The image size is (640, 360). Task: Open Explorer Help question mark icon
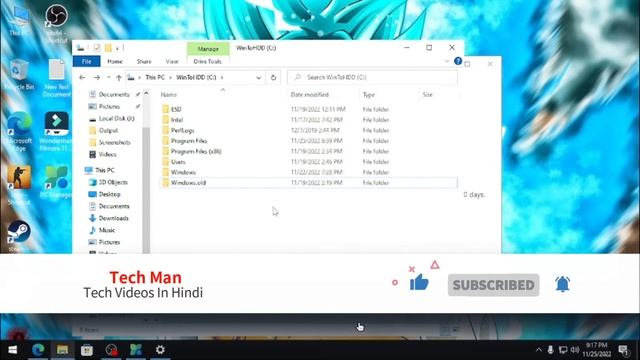point(458,61)
